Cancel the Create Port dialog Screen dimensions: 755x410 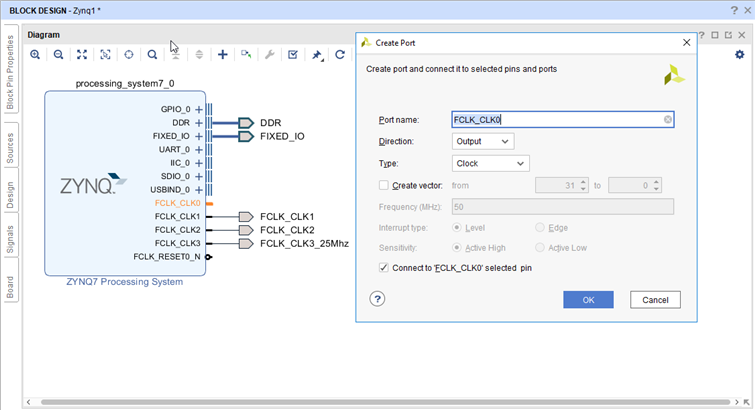click(x=655, y=300)
